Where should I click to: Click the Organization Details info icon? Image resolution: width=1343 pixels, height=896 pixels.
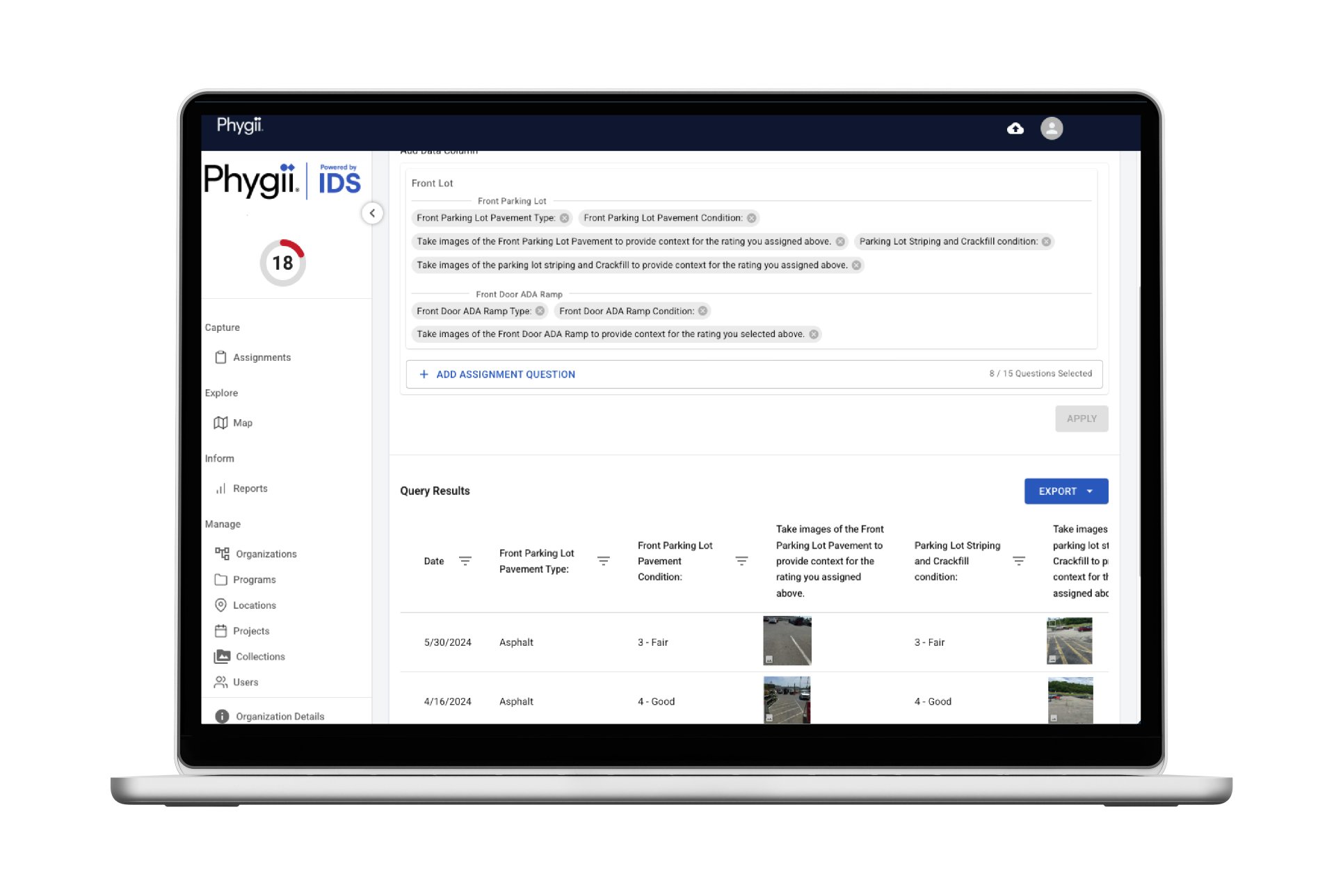(x=222, y=716)
